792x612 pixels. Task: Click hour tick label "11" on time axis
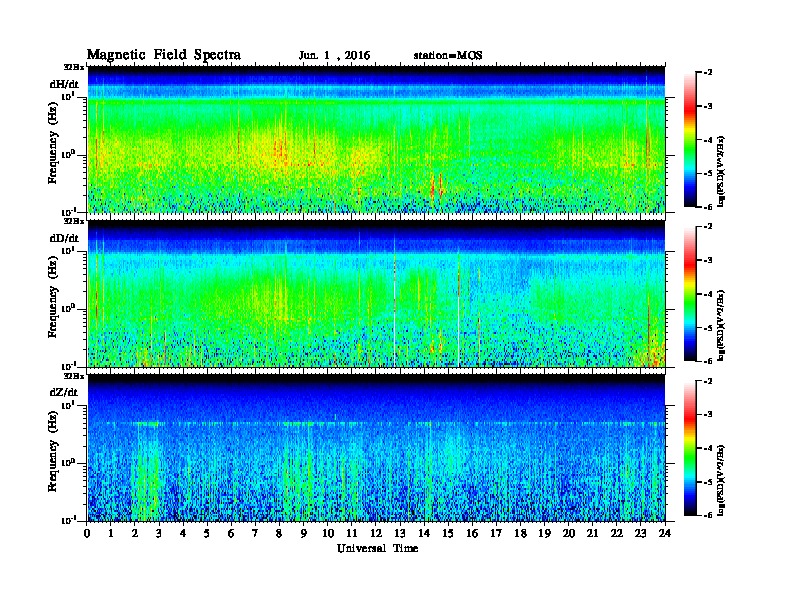coord(352,533)
